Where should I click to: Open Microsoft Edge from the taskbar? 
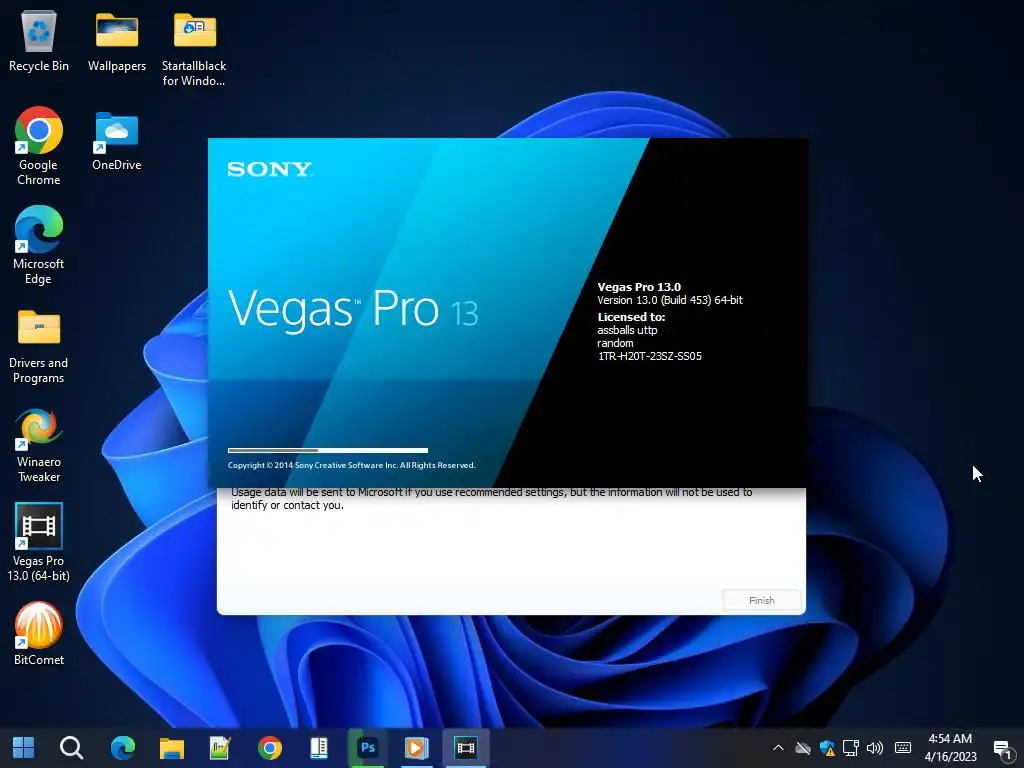[122, 748]
